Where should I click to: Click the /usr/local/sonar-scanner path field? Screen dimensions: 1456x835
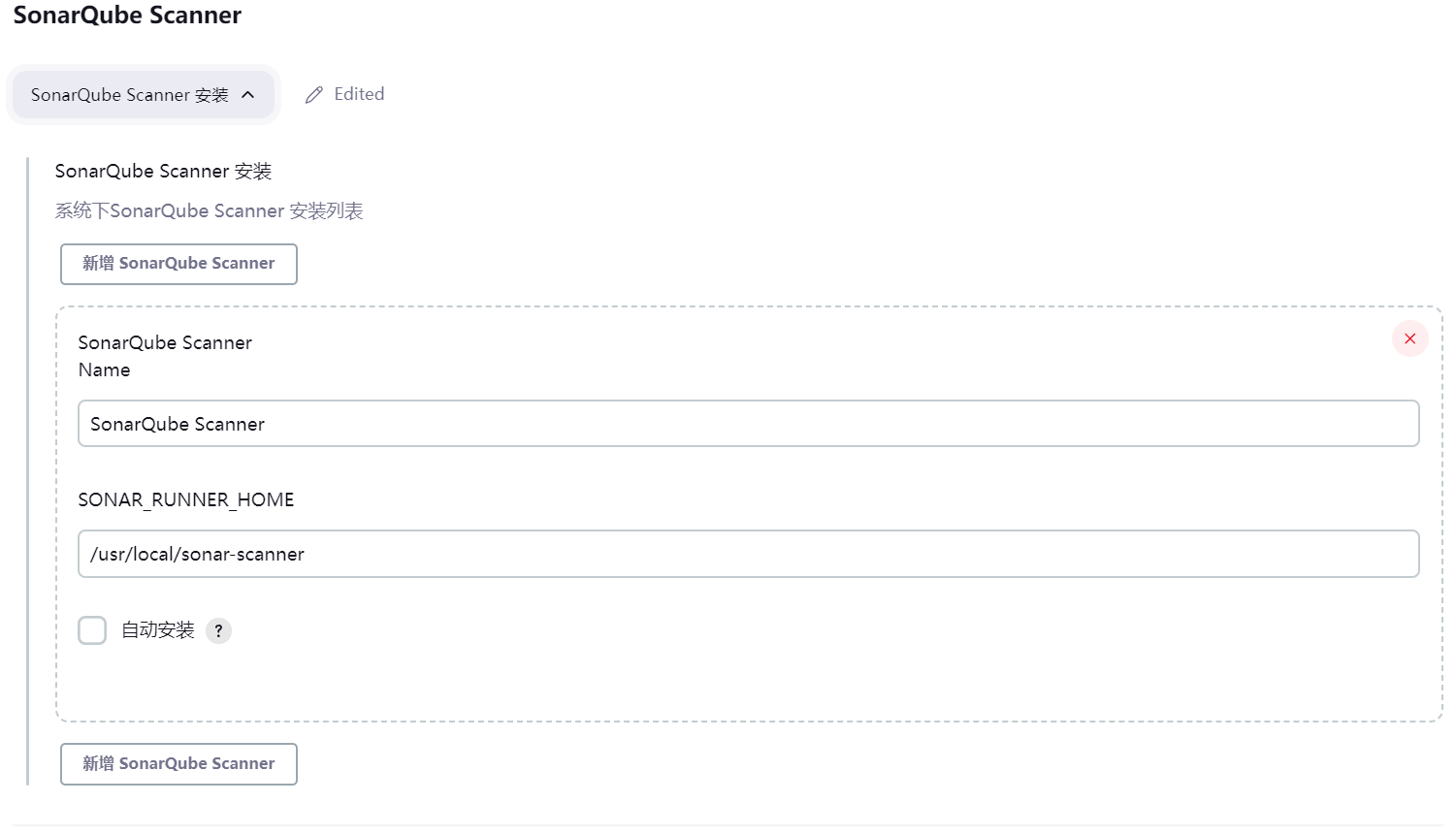point(748,554)
